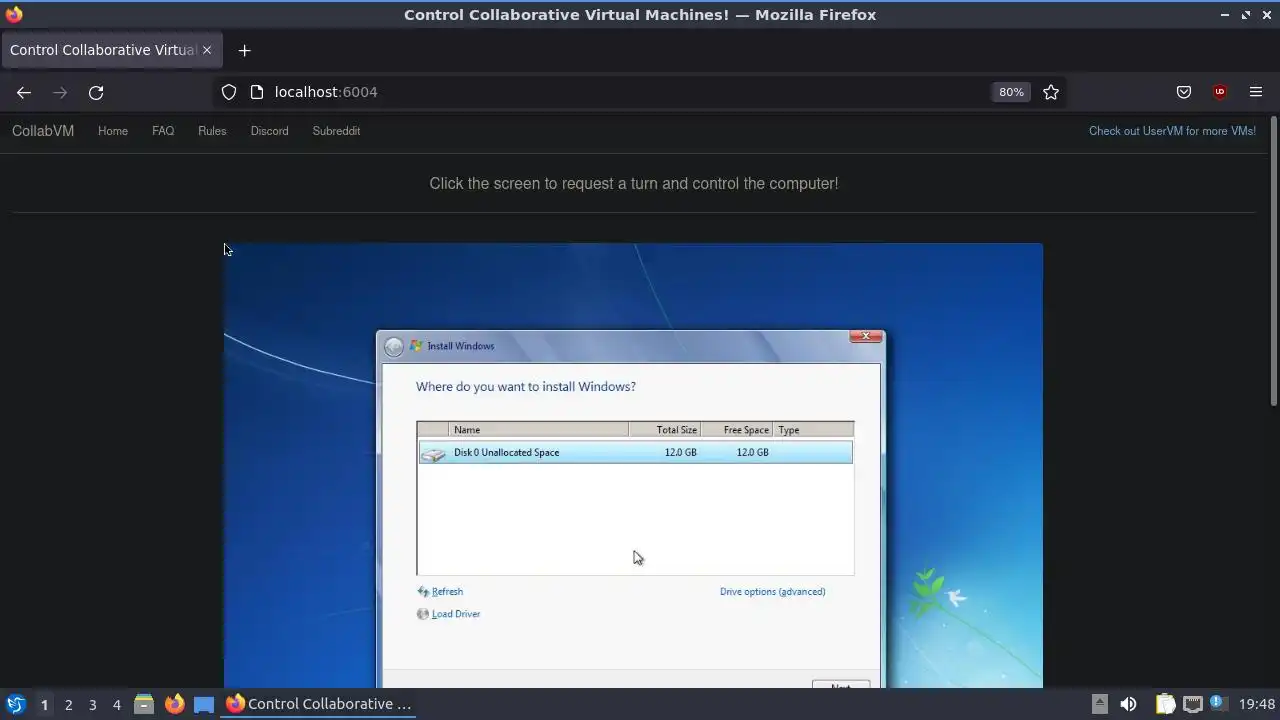Open the network tray icon

(x=1192, y=704)
